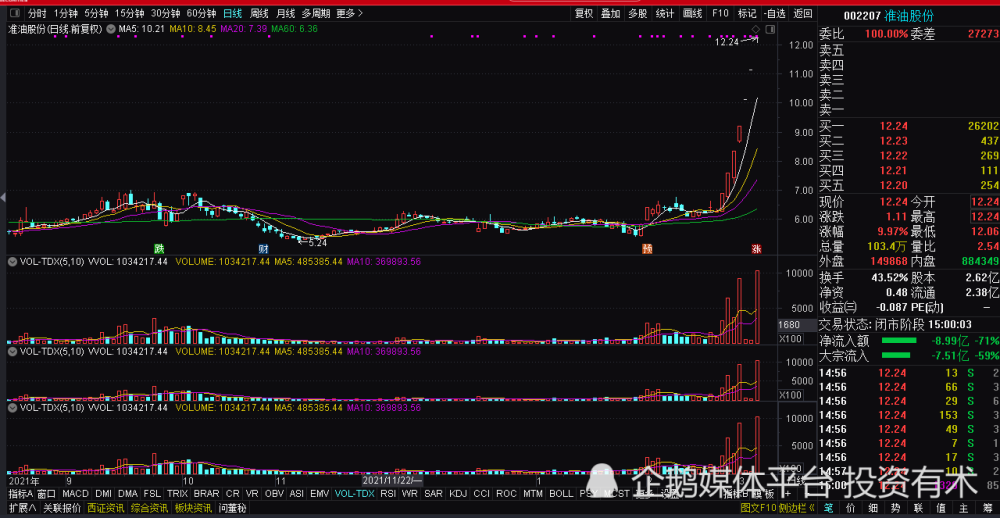Open the 窗口 window setting
This screenshot has width=1000, height=518.
tap(47, 494)
